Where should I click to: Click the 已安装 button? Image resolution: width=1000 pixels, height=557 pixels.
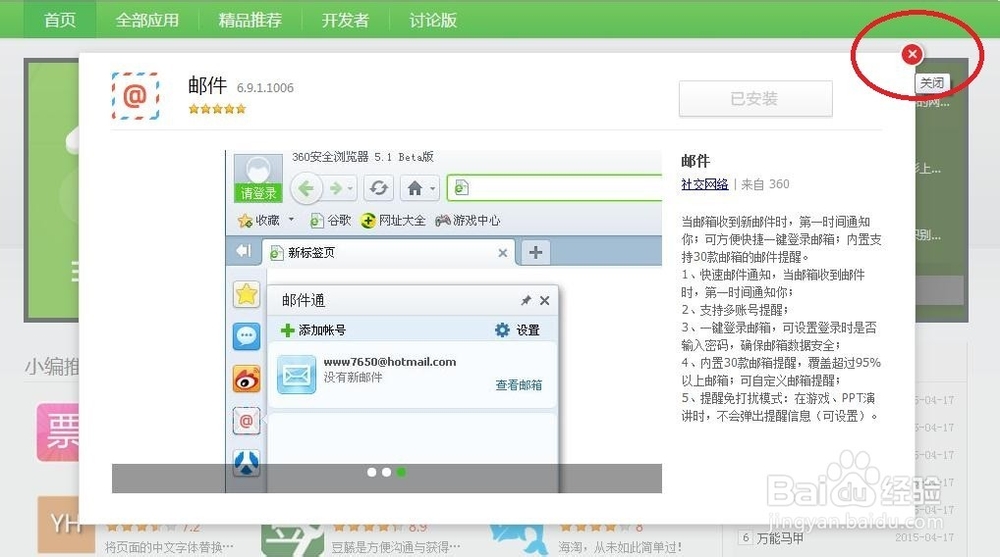755,98
